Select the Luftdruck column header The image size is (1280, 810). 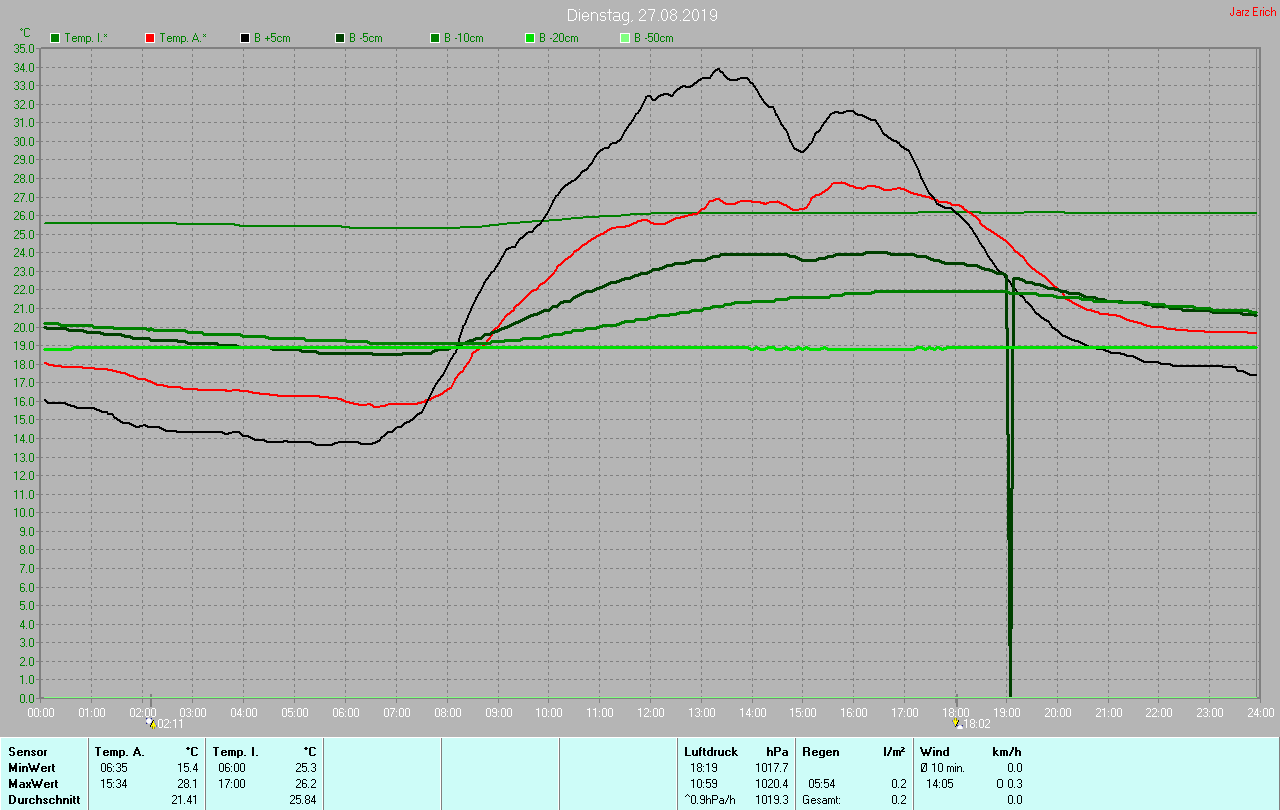711,751
